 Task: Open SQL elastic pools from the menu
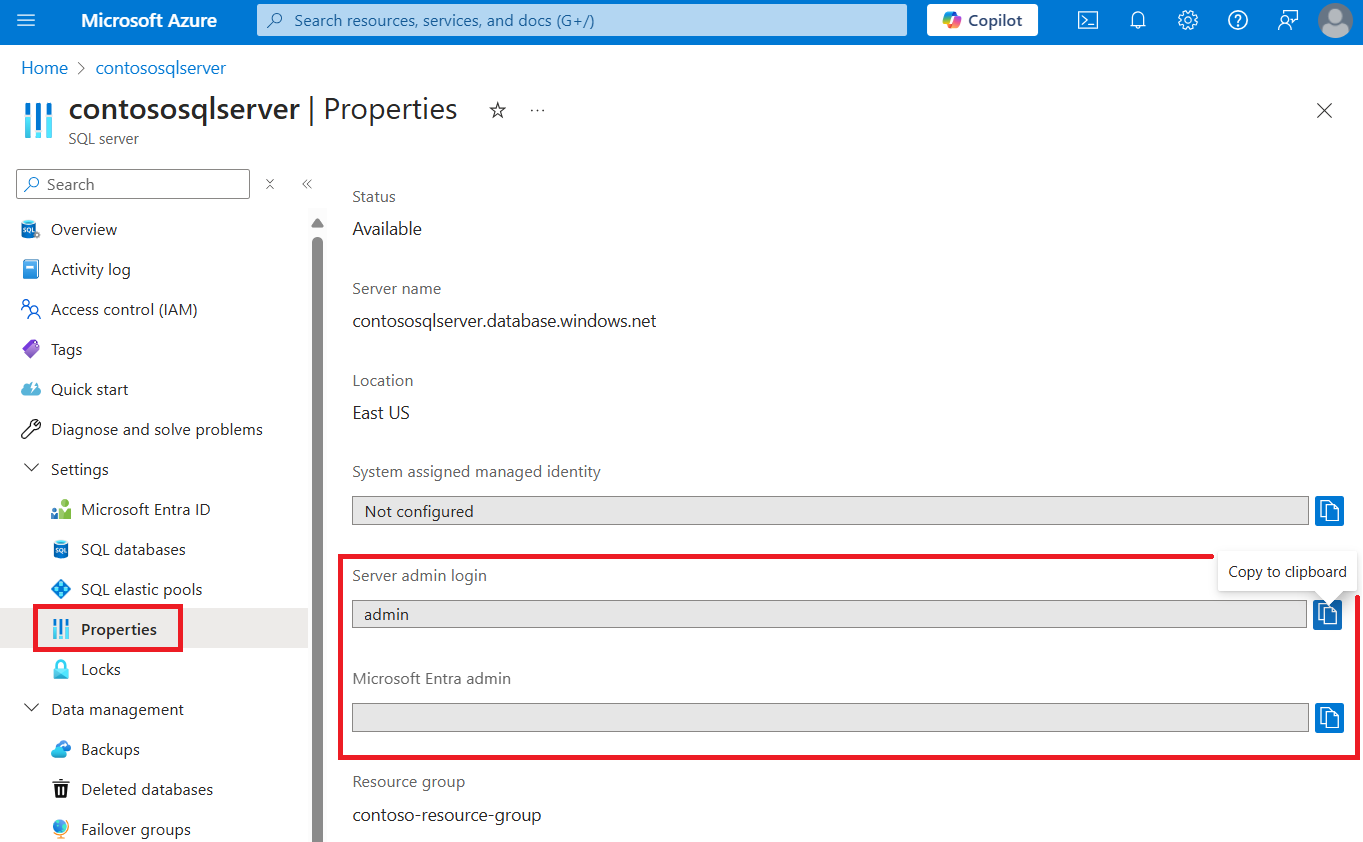click(x=126, y=589)
